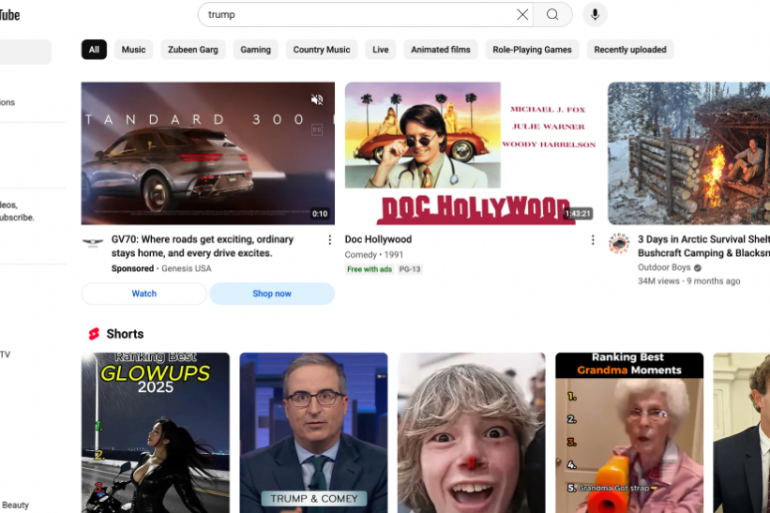The image size is (770, 513).
Task: Click the Shop now button
Action: (272, 294)
